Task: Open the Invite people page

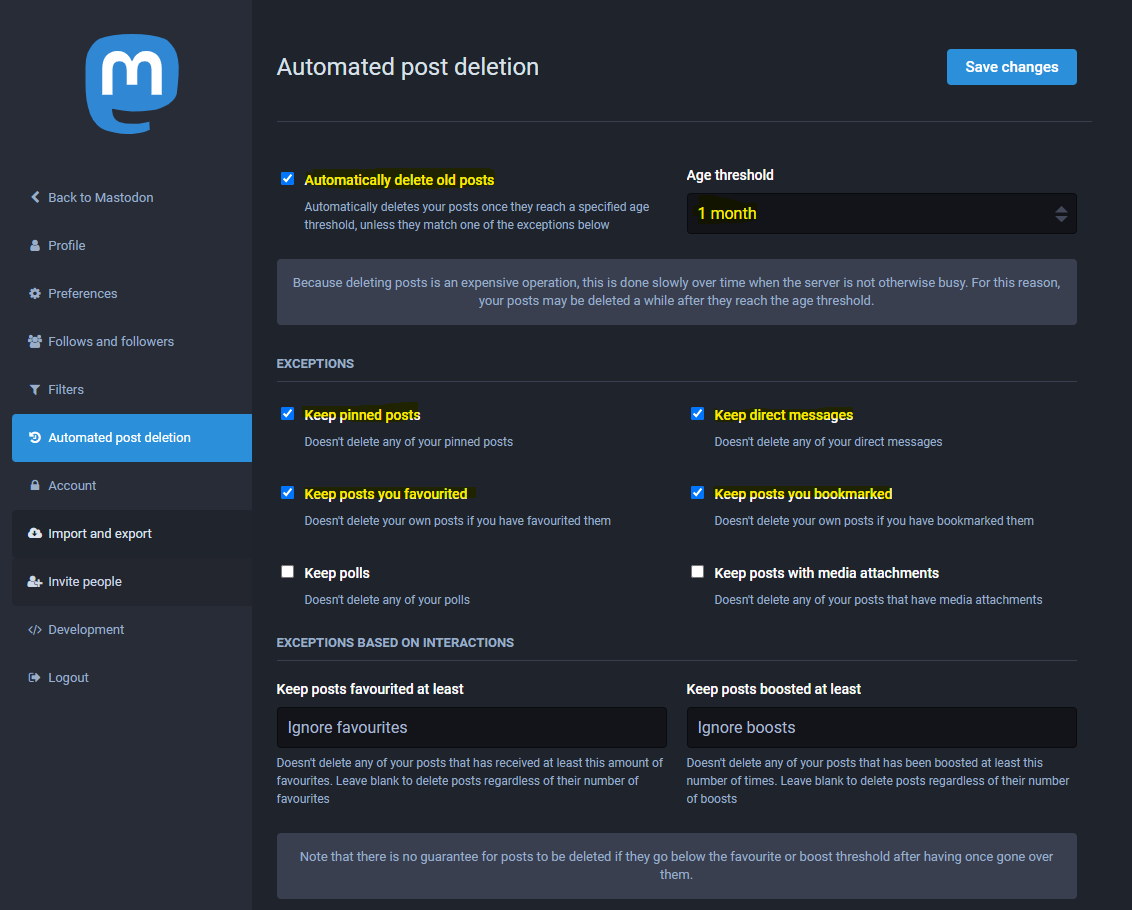Action: tap(85, 582)
